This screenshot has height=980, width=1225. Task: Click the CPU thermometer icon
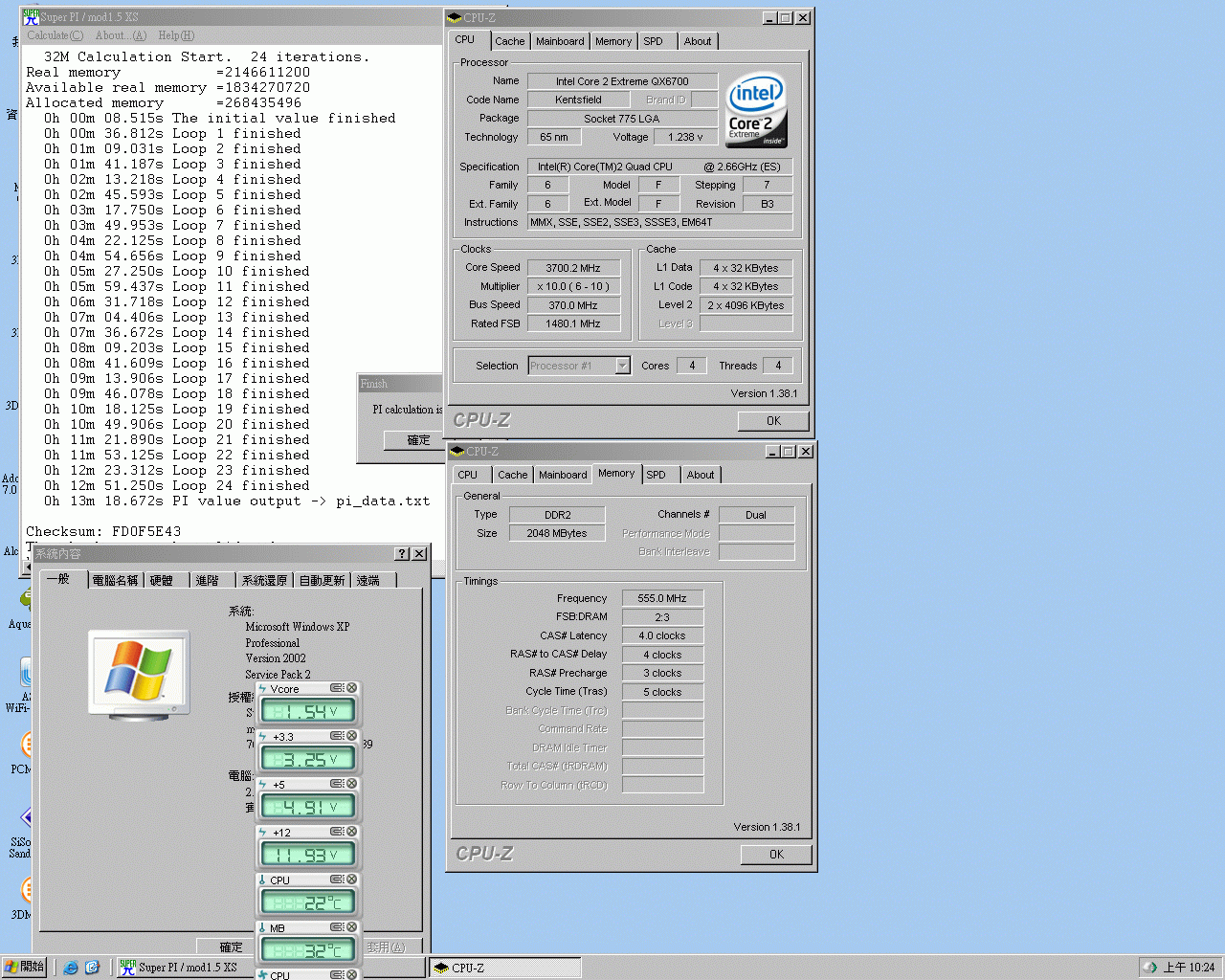pos(263,880)
